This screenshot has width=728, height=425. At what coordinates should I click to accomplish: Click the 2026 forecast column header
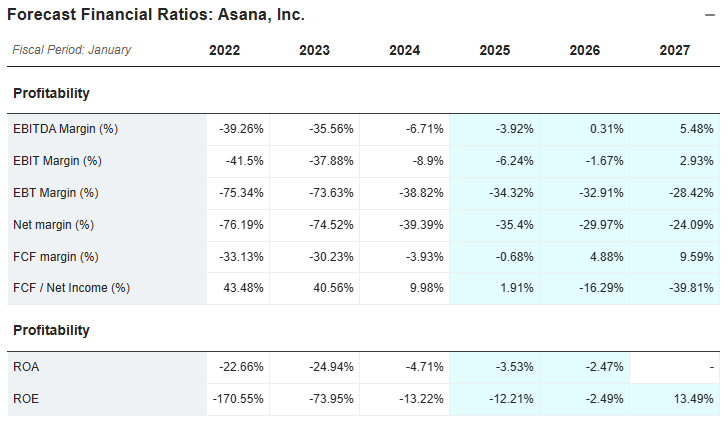pos(584,50)
